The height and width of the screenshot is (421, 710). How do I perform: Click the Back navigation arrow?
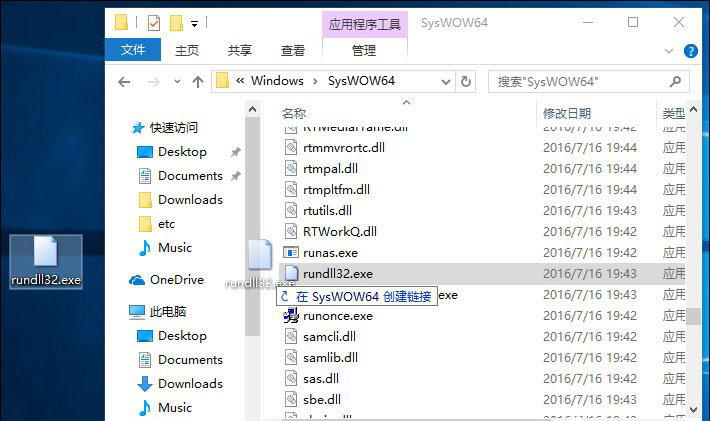click(124, 81)
